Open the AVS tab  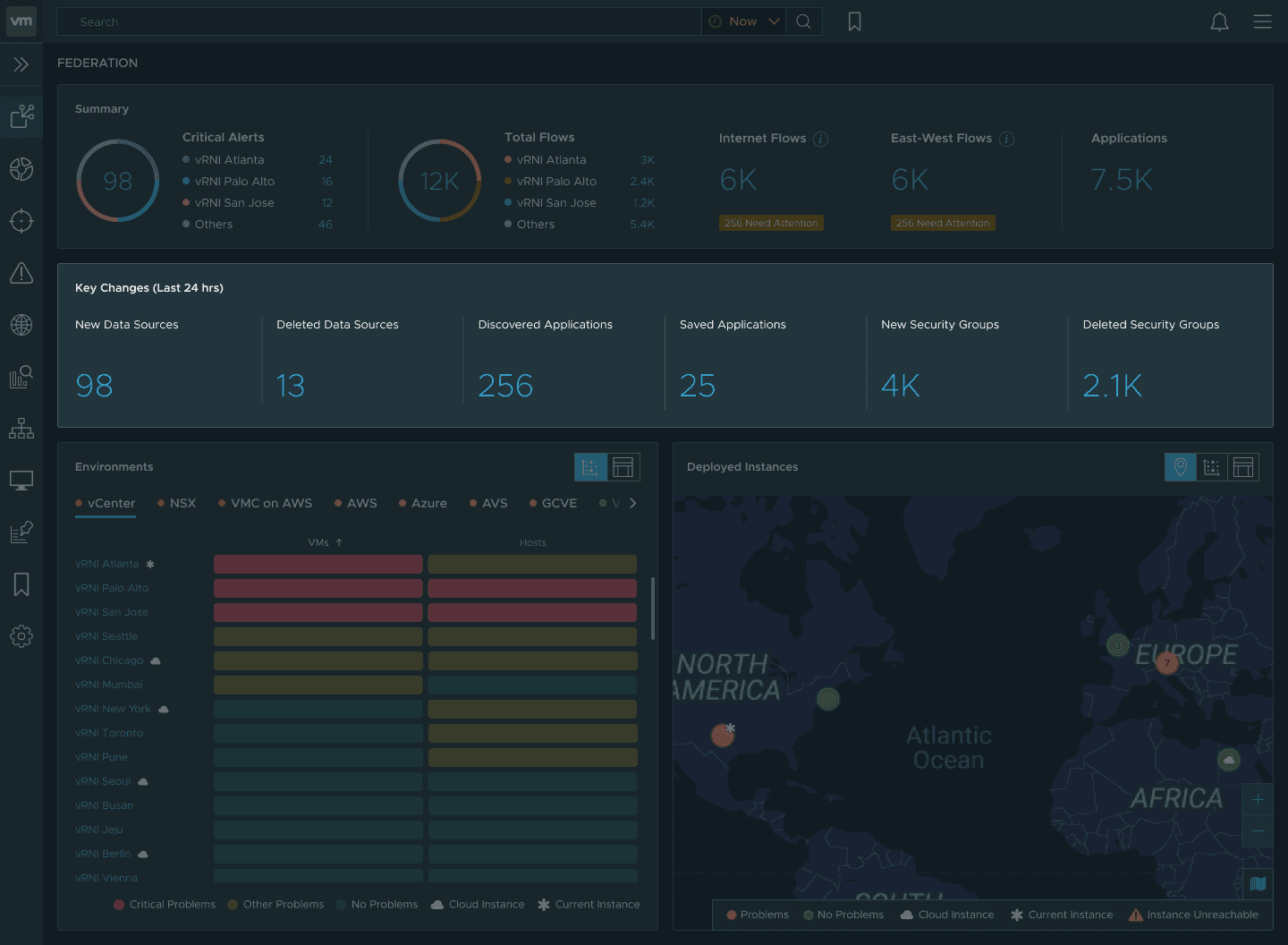(488, 504)
